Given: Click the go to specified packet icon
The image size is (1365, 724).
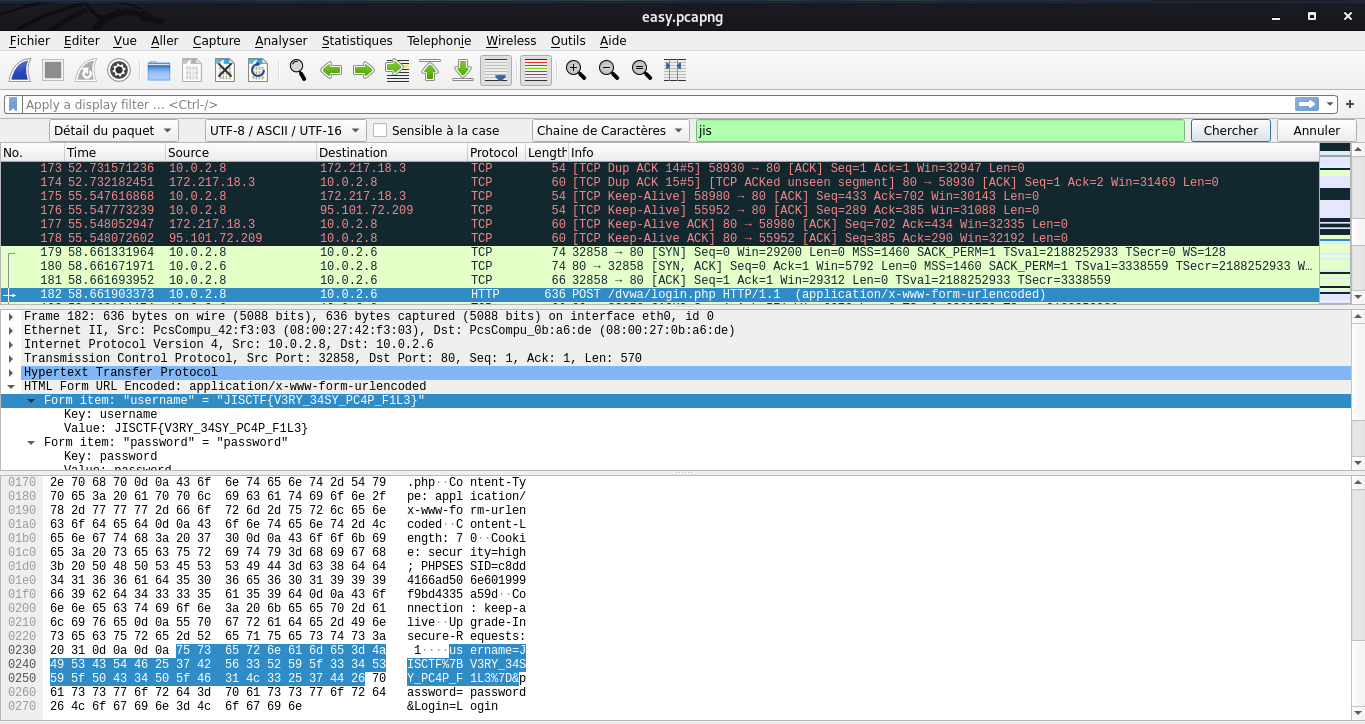Looking at the screenshot, I should tap(397, 70).
